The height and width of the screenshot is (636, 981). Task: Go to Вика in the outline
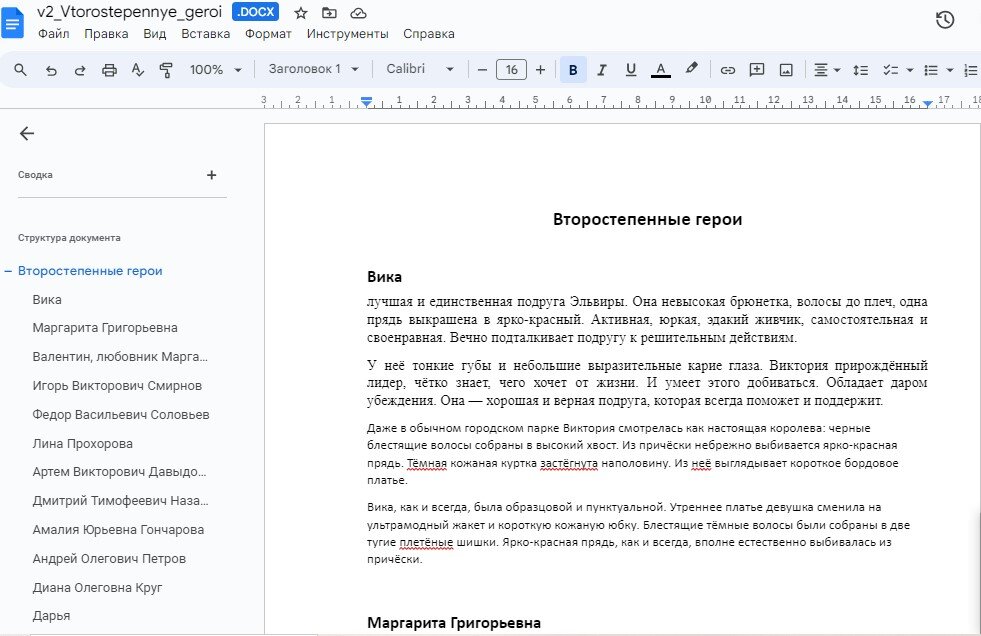pyautogui.click(x=47, y=300)
